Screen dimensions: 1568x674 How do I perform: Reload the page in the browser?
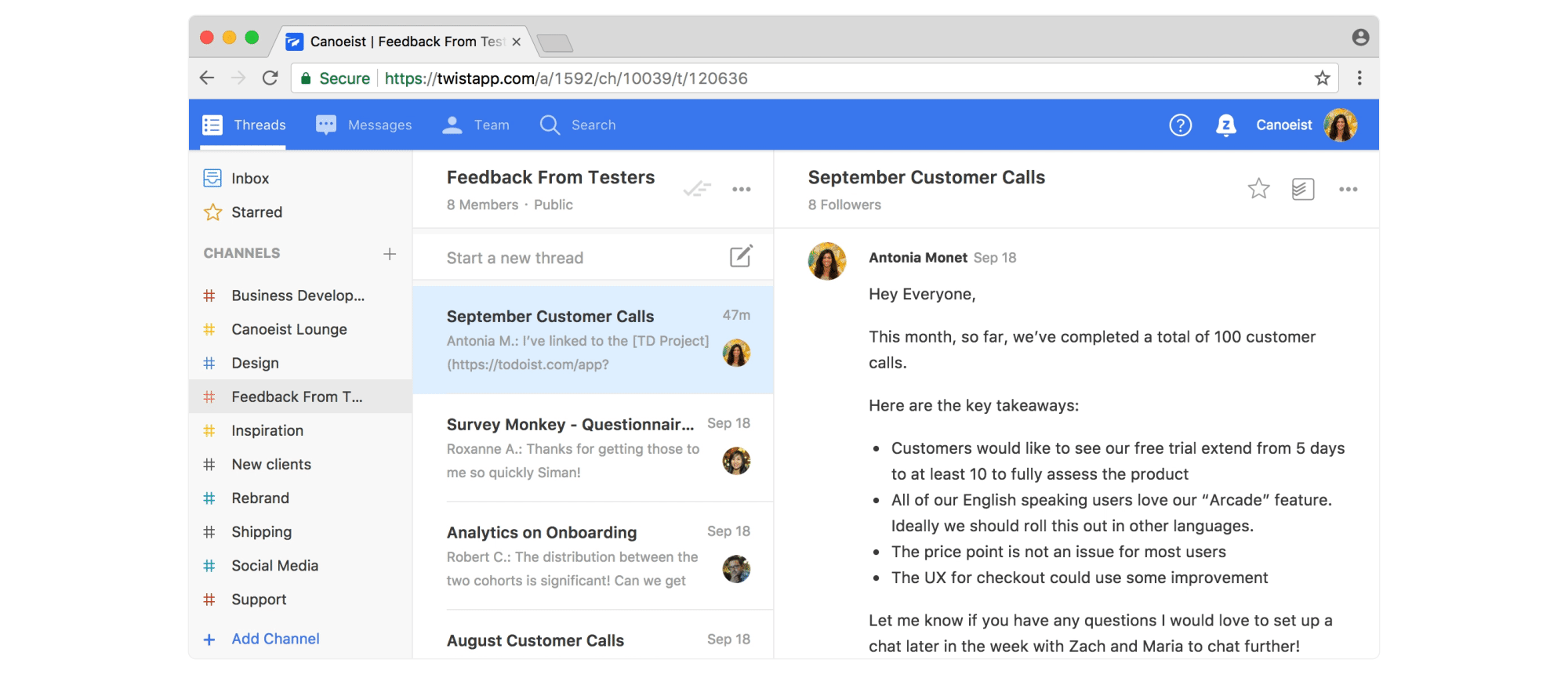270,78
